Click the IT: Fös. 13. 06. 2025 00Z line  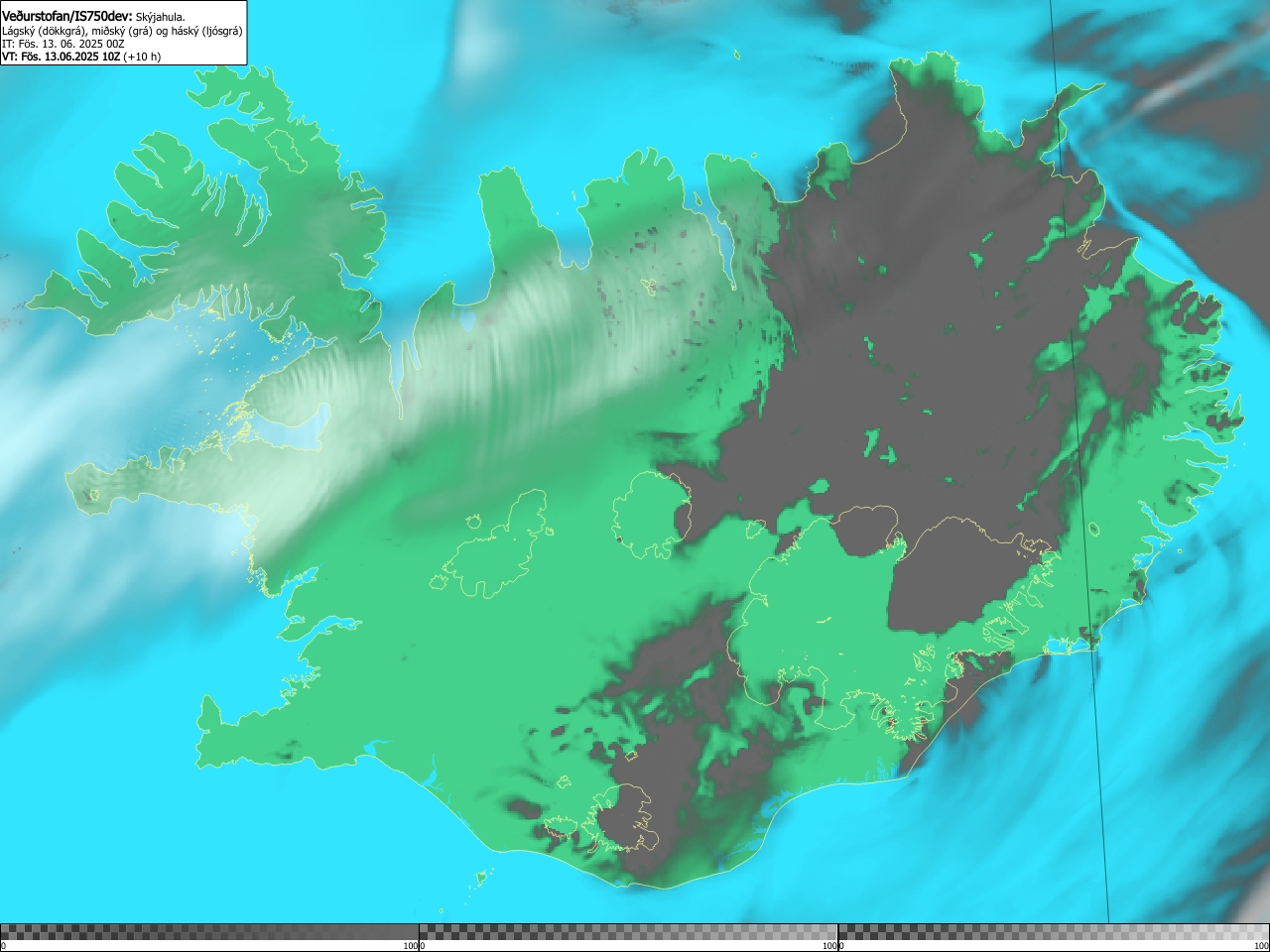click(x=63, y=44)
